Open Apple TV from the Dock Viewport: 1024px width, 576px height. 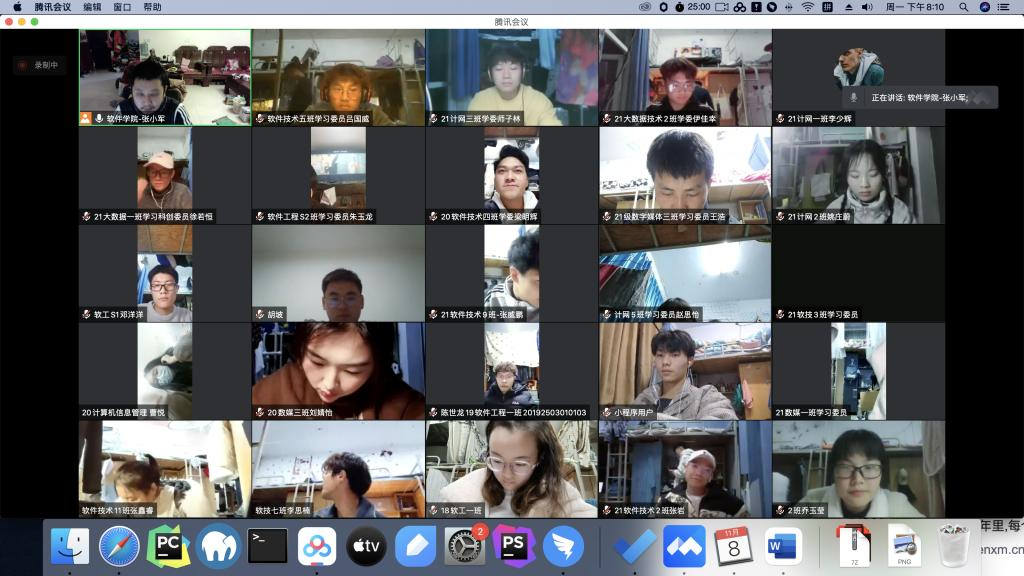(366, 546)
